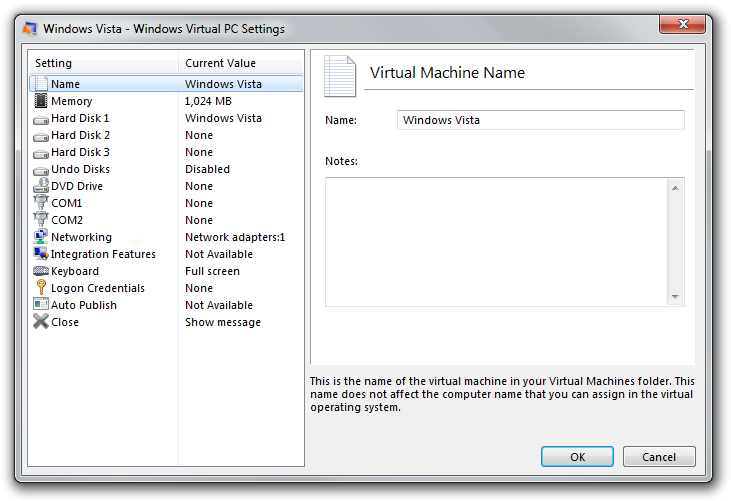The width and height of the screenshot is (731, 501).
Task: Click the Hard Disk 1 drive icon
Action: pos(41,120)
